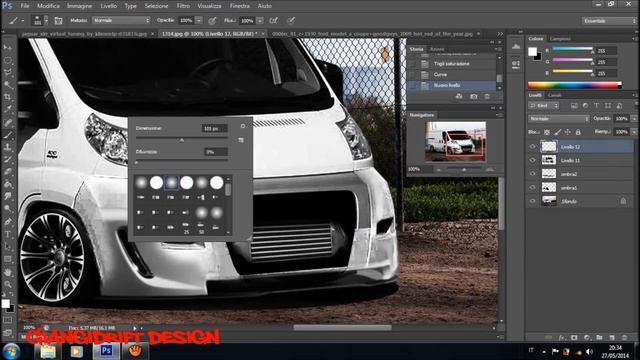The width and height of the screenshot is (640, 360).
Task: Click the Navigator zoom slider
Action: click(x=464, y=169)
